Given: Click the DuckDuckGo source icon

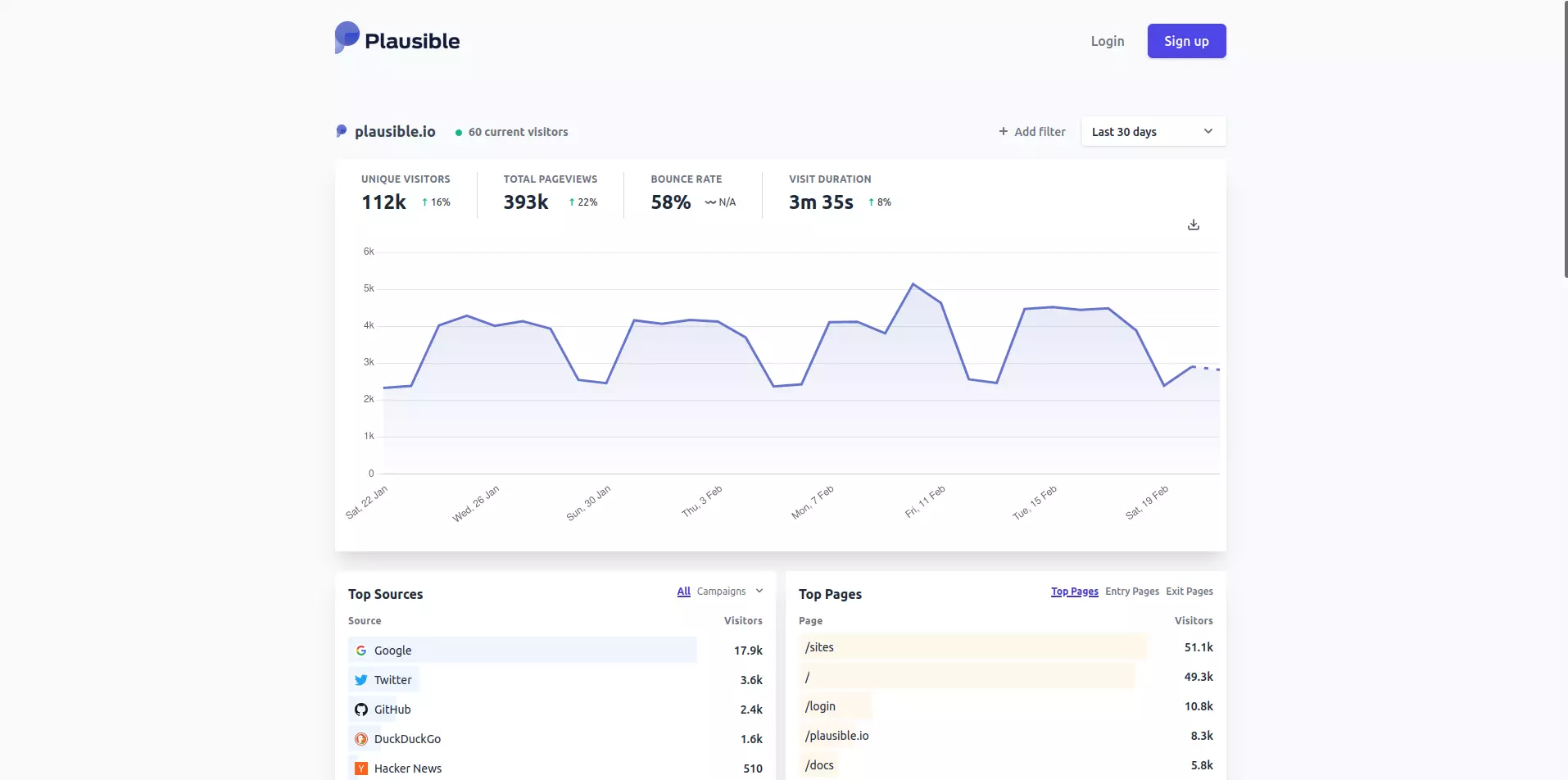Looking at the screenshot, I should click(x=361, y=739).
